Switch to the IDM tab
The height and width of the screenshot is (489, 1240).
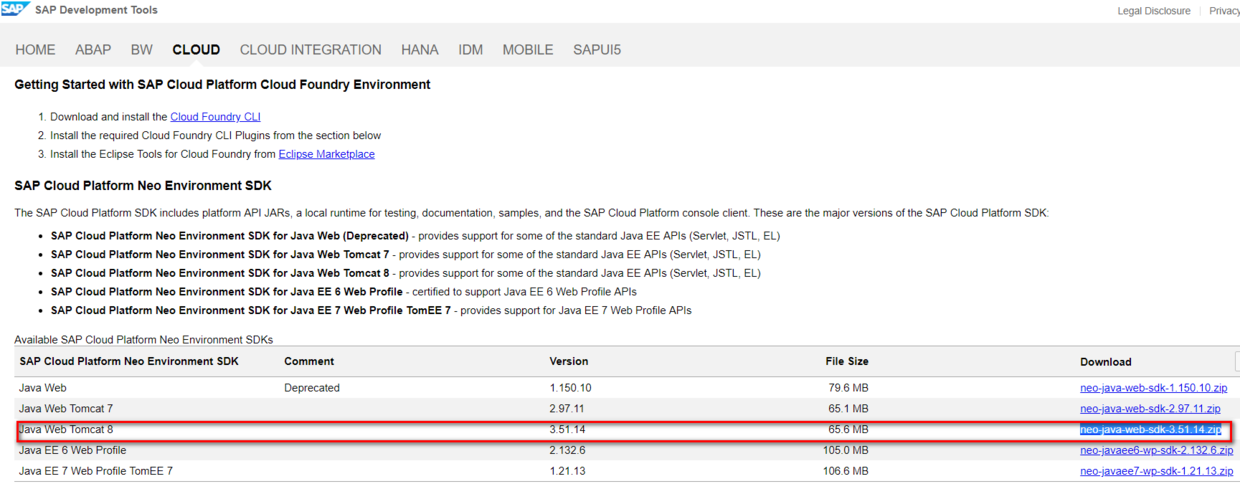tap(471, 50)
